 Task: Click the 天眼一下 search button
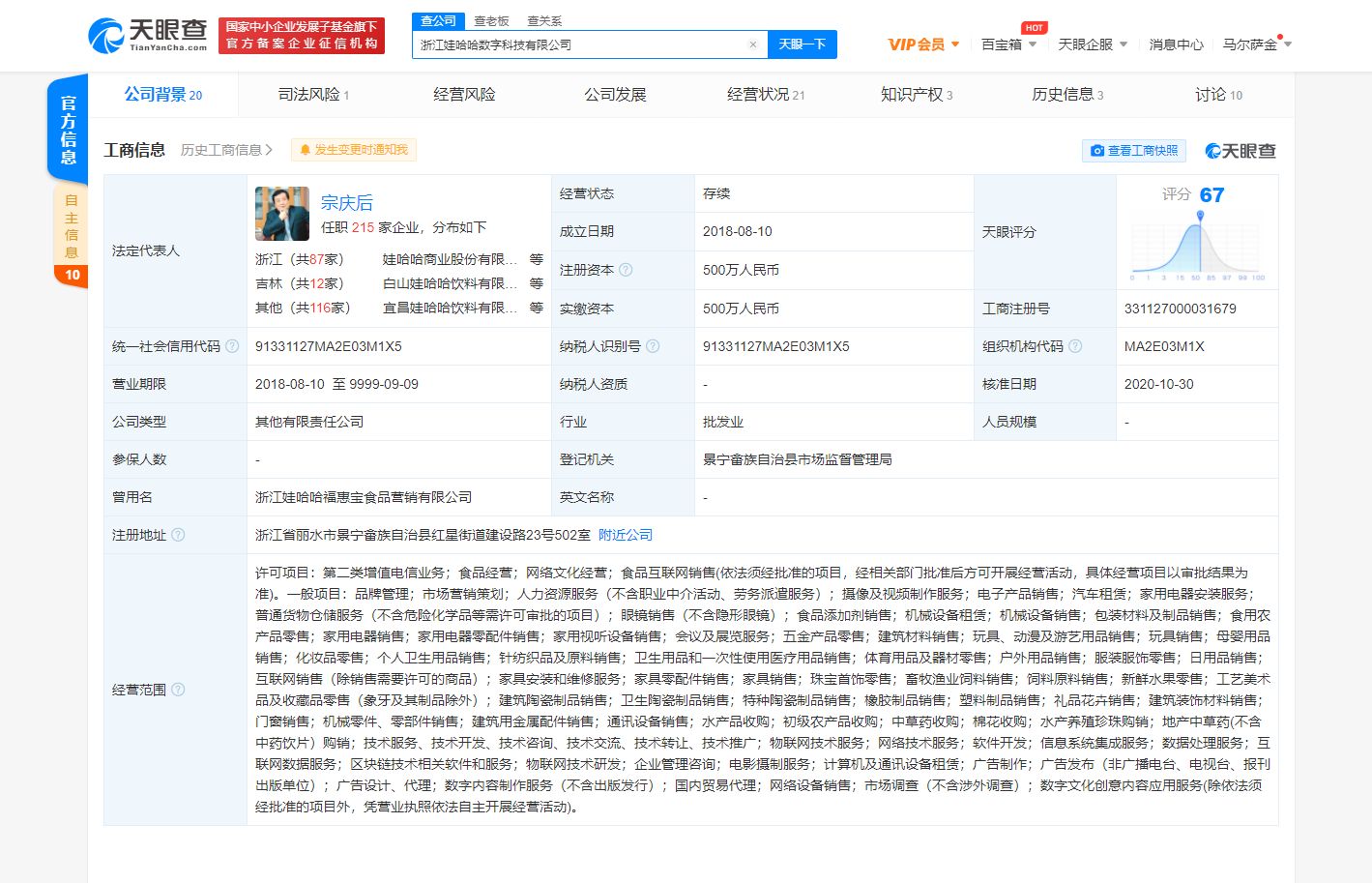point(803,44)
